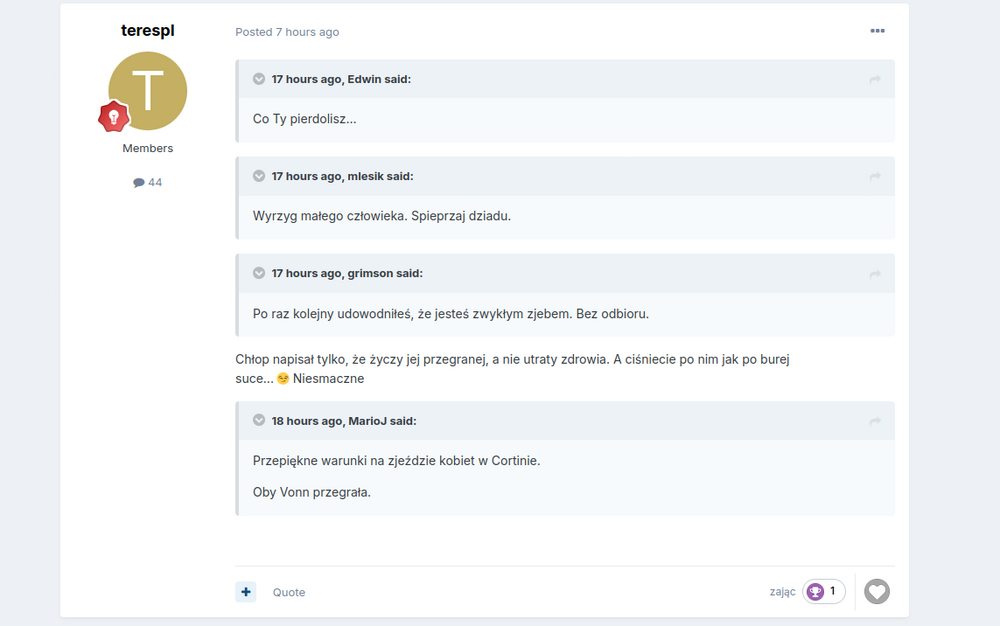
Task: Jump to mlesik's quoted post arrow
Action: point(875,176)
